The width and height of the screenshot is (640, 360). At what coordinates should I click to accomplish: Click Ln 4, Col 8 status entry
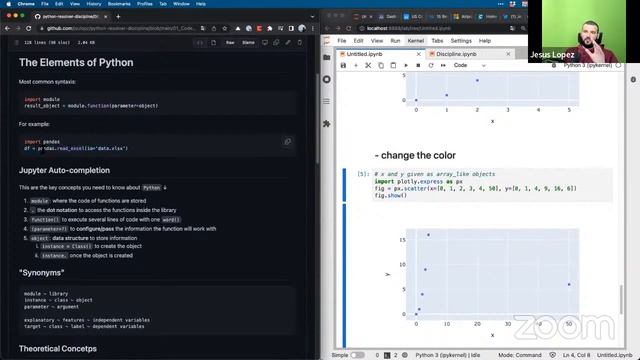576,355
